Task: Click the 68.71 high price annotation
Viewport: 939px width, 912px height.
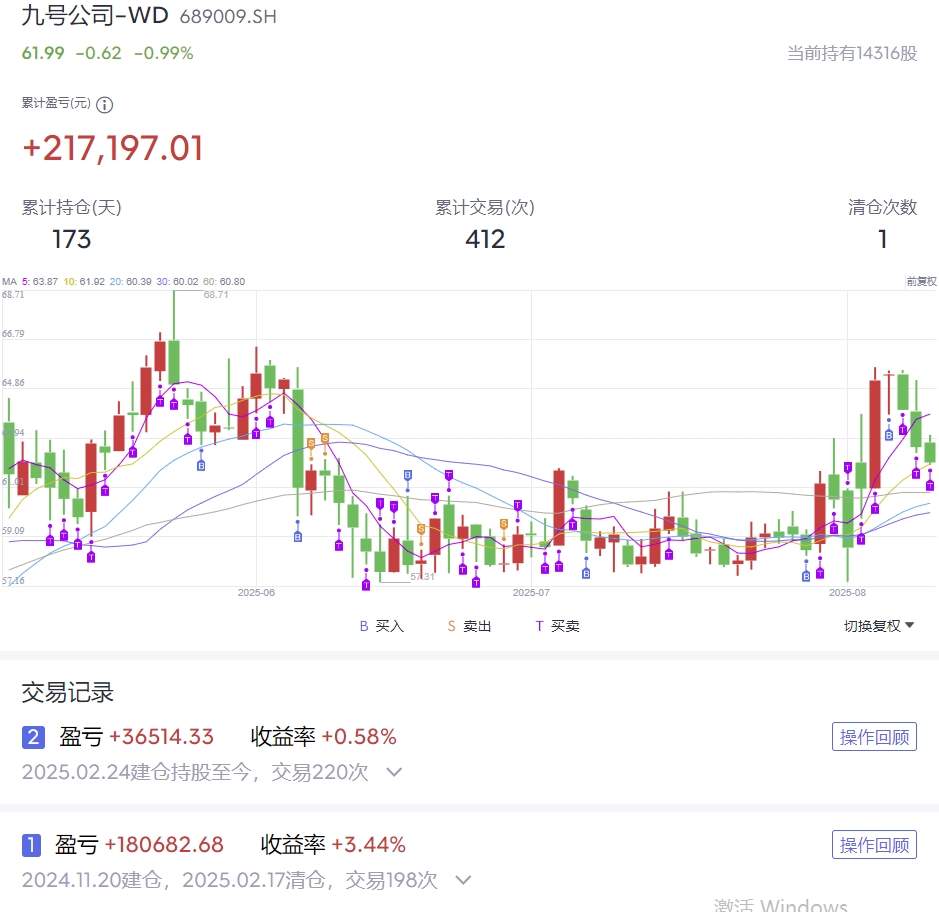Action: tap(216, 295)
